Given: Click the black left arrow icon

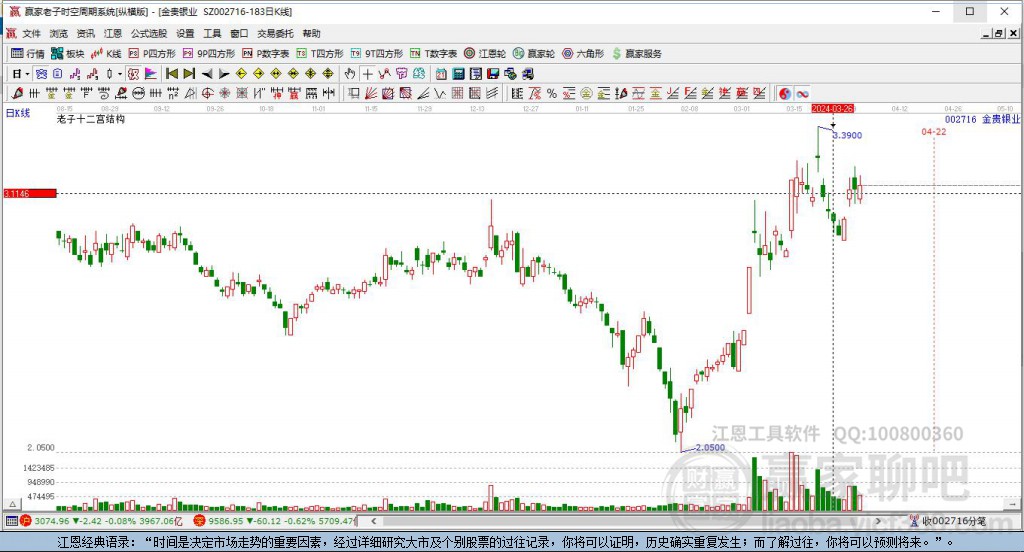Looking at the screenshot, I should coord(207,74).
